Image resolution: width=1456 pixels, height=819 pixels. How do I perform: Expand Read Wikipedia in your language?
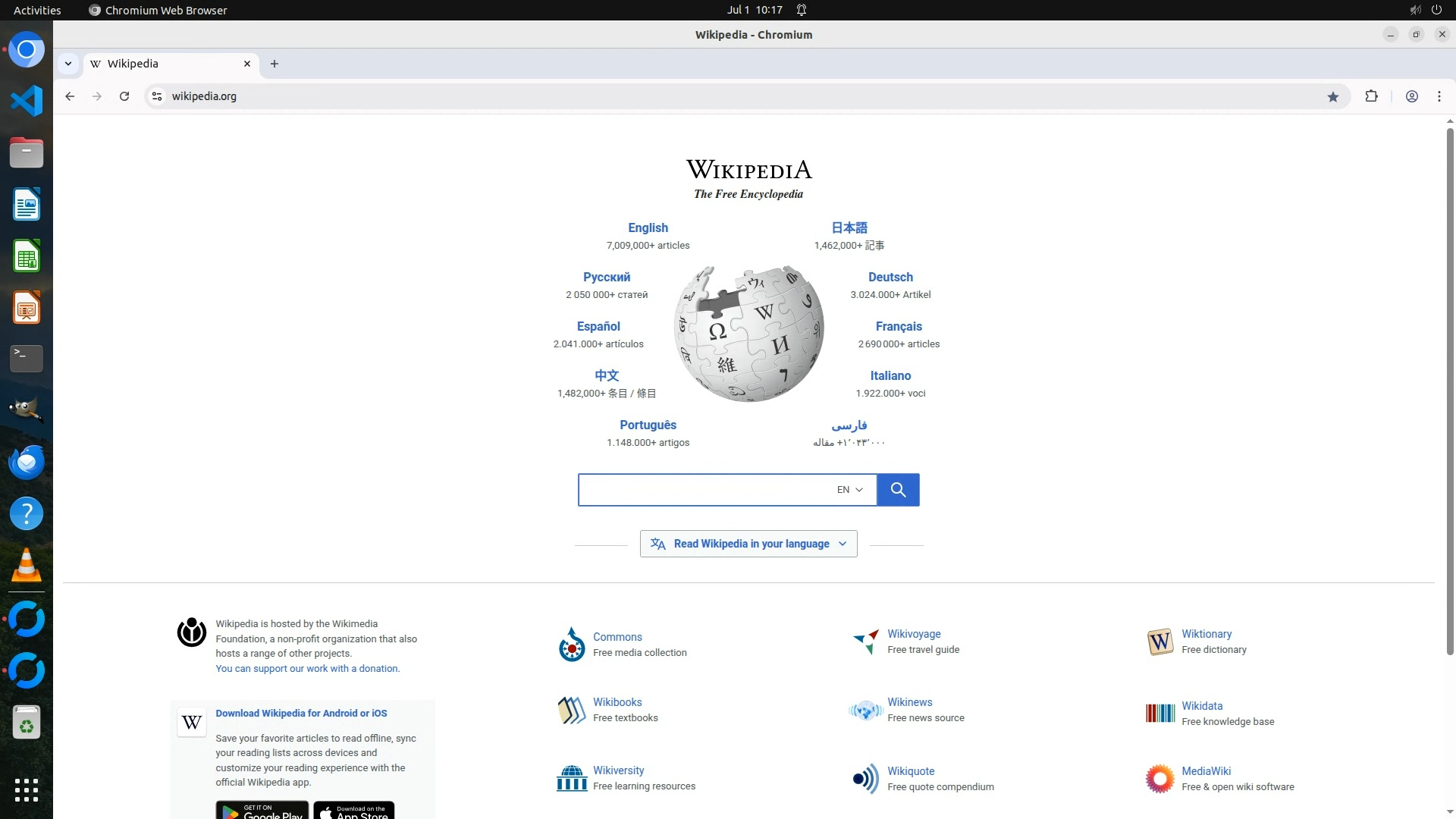click(x=748, y=544)
